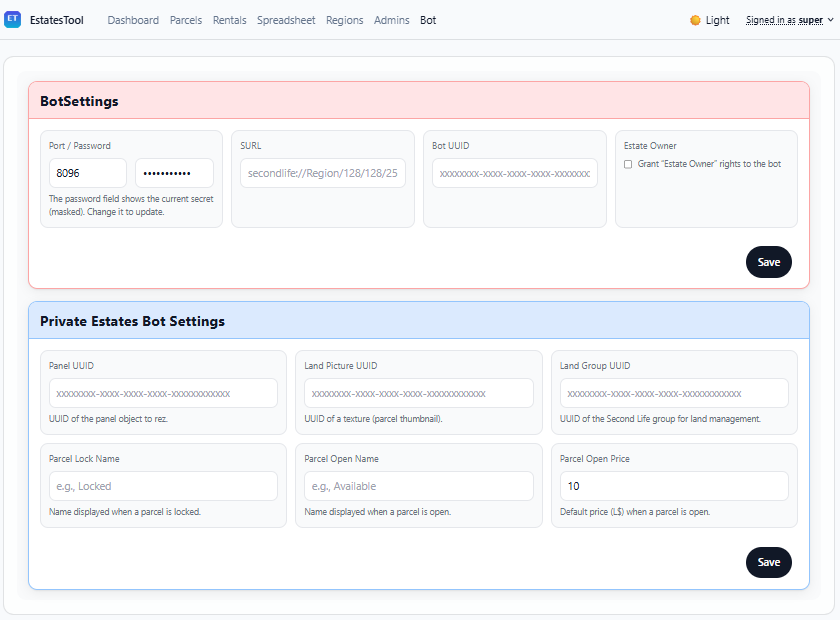Go to the Regions page
The image size is (840, 620).
tap(344, 19)
